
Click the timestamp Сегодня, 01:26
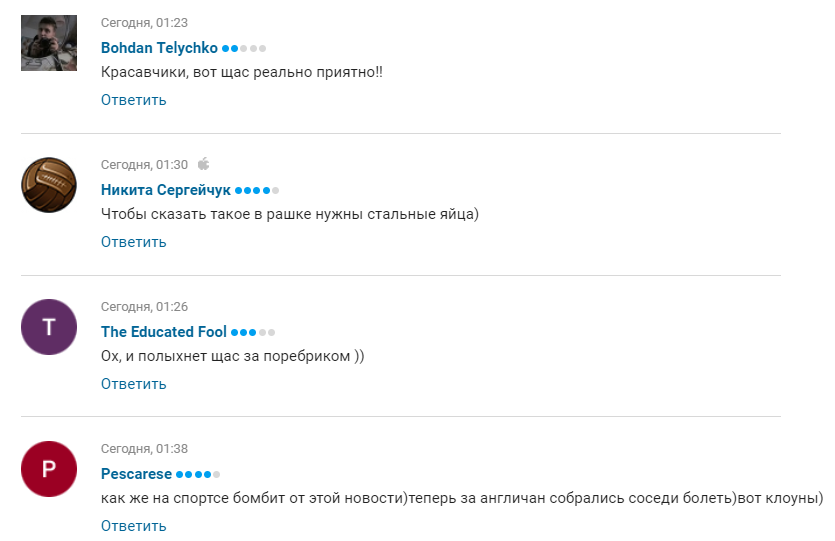tap(144, 307)
